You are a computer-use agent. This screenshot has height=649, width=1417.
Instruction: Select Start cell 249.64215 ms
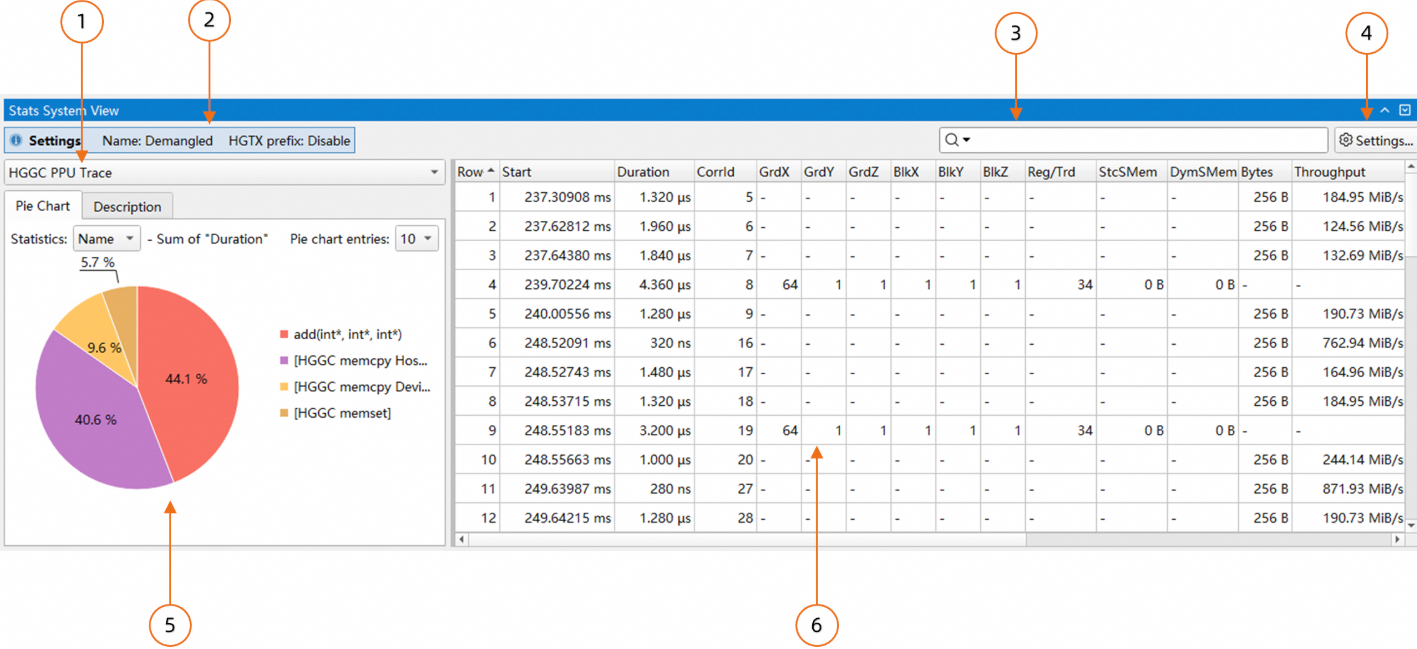click(555, 518)
